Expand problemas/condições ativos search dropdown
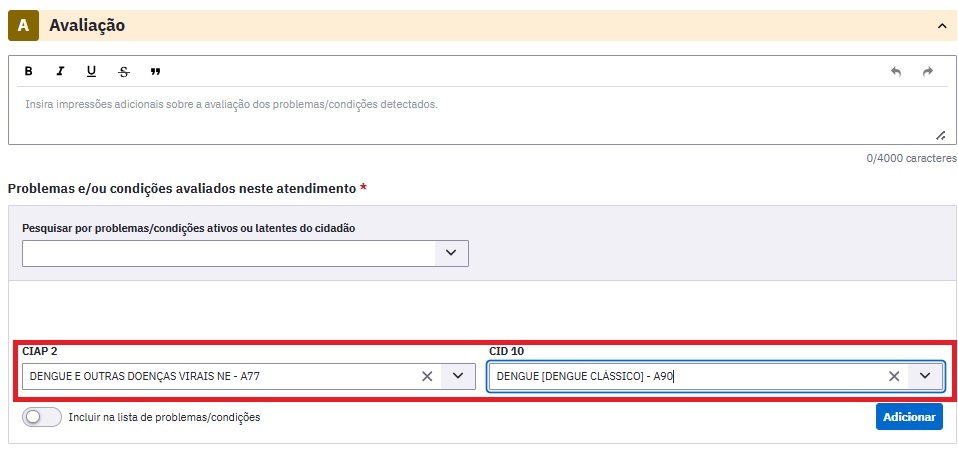Viewport: 958px width, 449px height. coord(452,253)
